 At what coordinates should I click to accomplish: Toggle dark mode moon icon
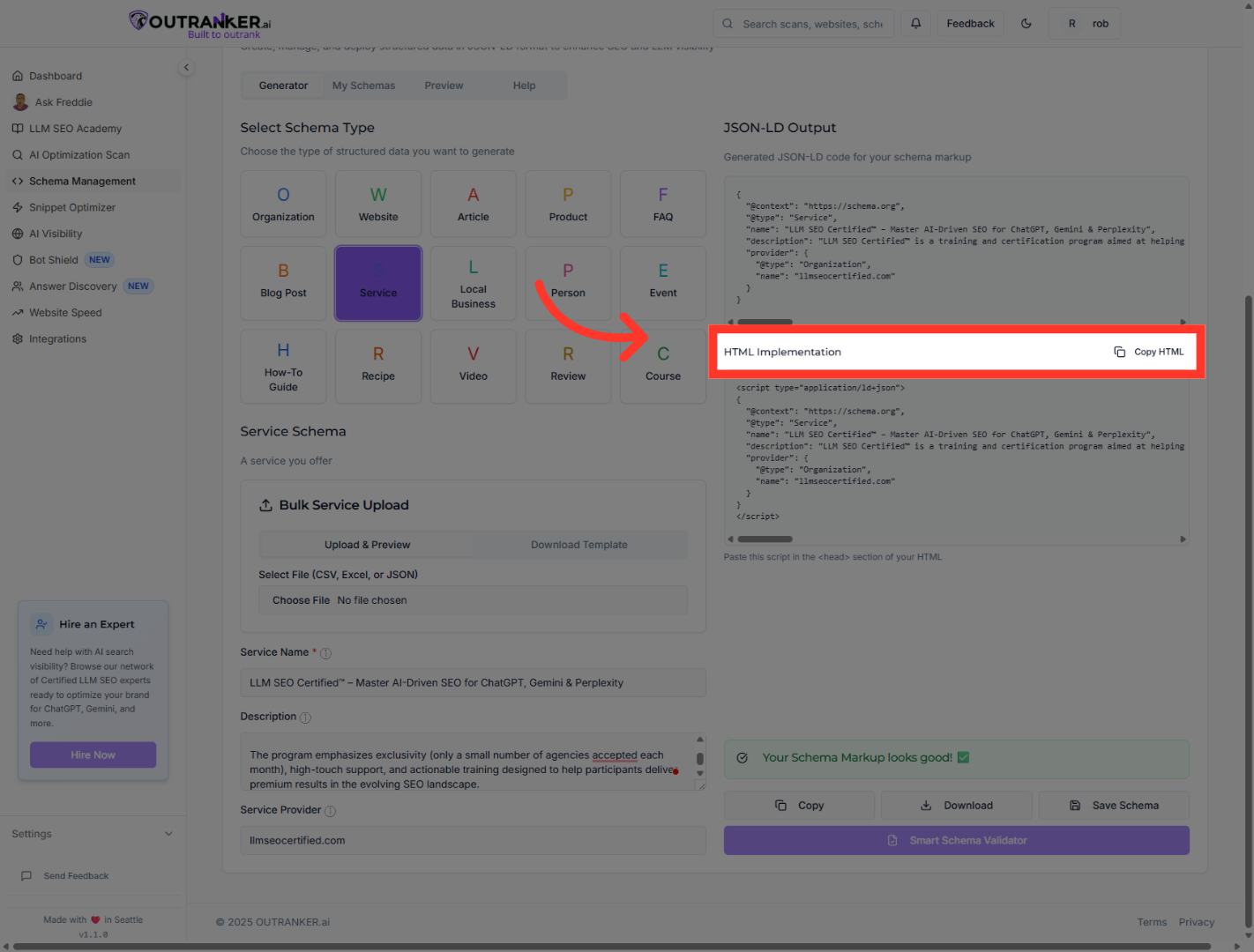1026,24
